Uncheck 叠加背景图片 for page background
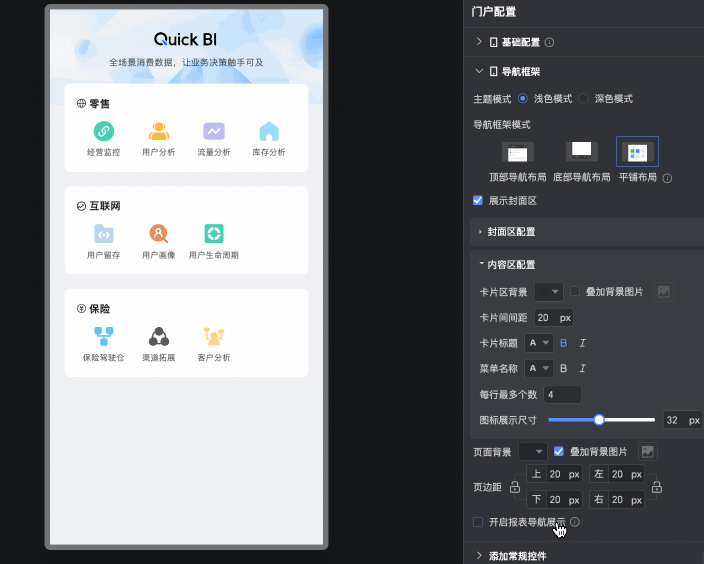704x564 pixels. point(559,451)
